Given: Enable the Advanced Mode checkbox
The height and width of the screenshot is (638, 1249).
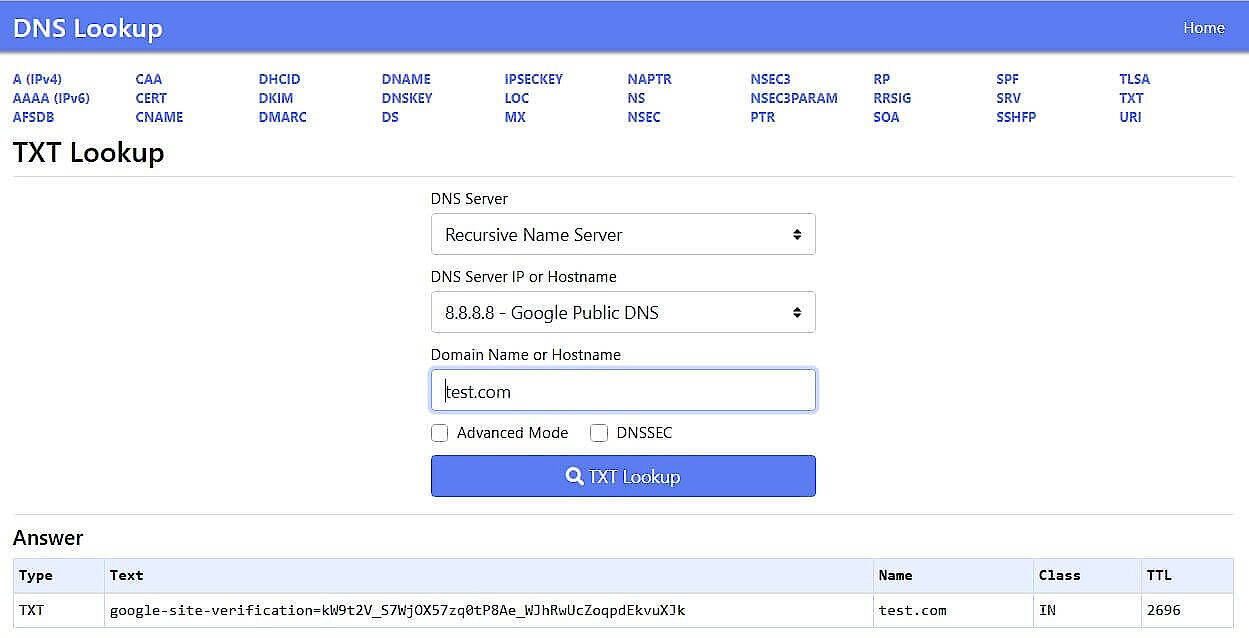Looking at the screenshot, I should coord(439,432).
